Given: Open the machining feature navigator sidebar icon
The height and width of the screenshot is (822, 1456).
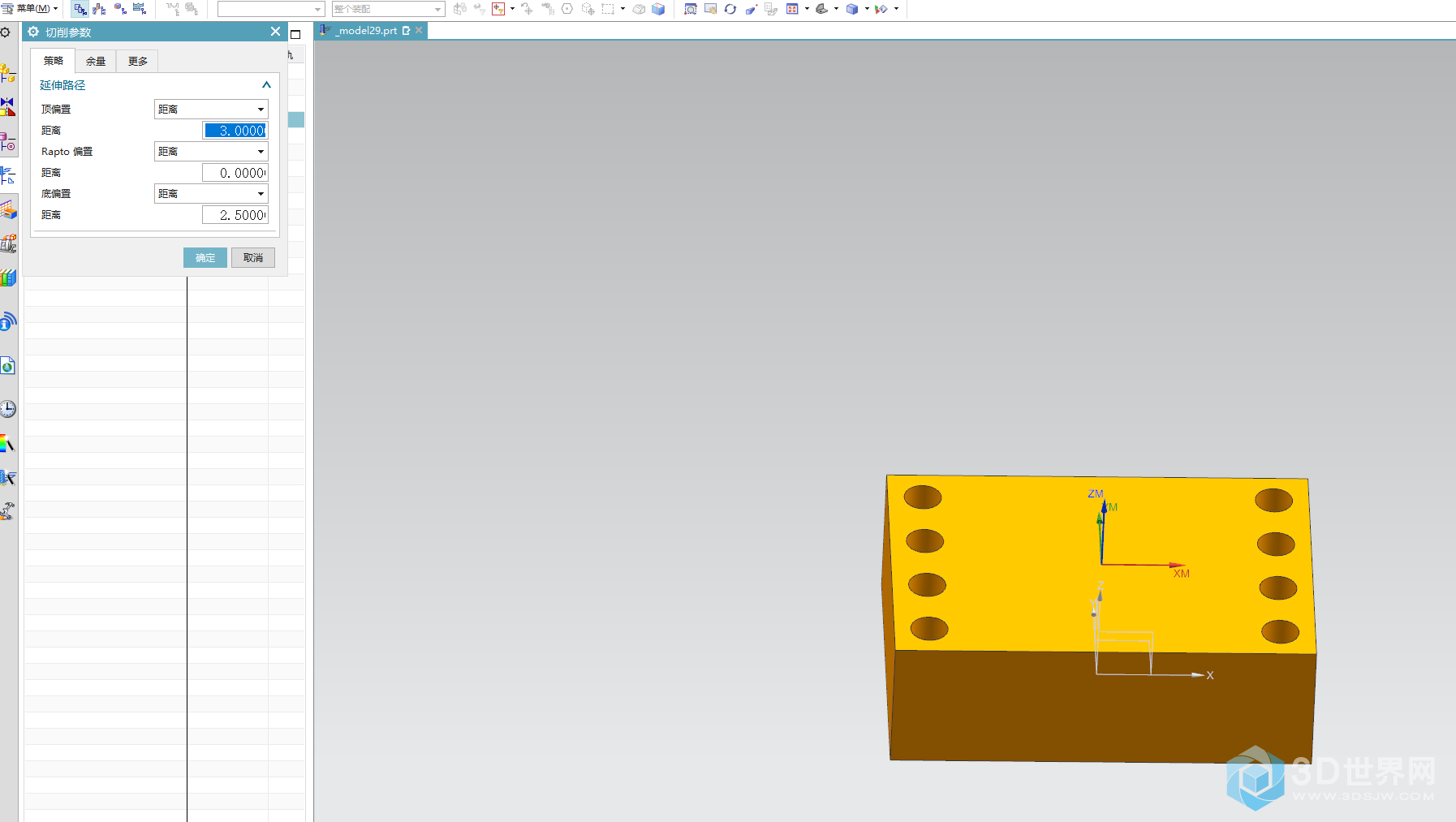Looking at the screenshot, I should tap(8, 209).
